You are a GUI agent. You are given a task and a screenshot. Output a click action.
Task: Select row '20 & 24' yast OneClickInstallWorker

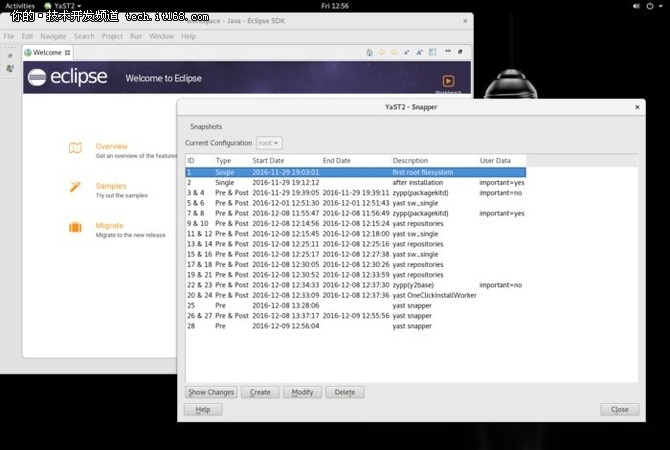pos(356,295)
